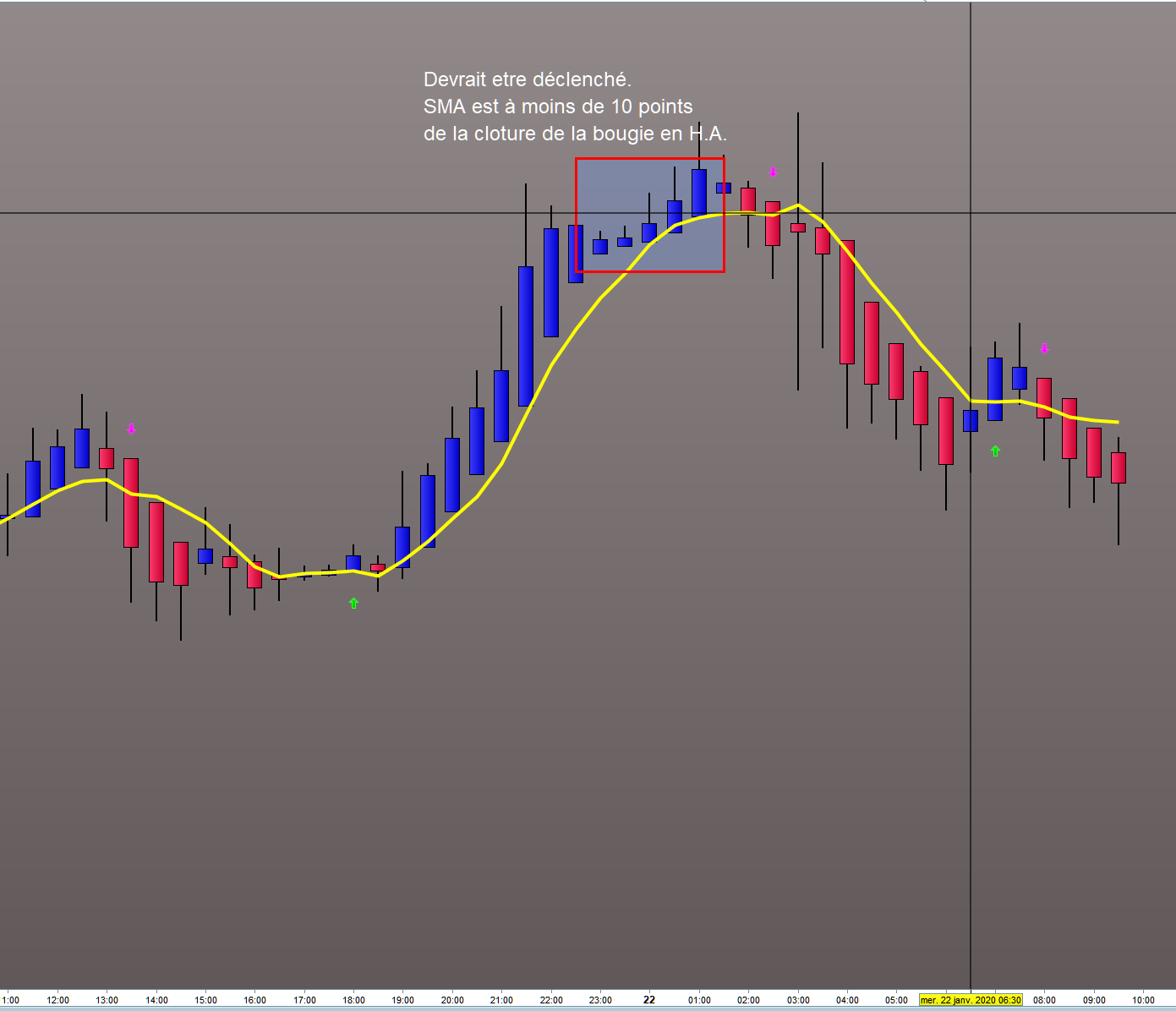1176x1011 pixels.
Task: Click the 01:00 time axis label
Action: [x=699, y=1000]
